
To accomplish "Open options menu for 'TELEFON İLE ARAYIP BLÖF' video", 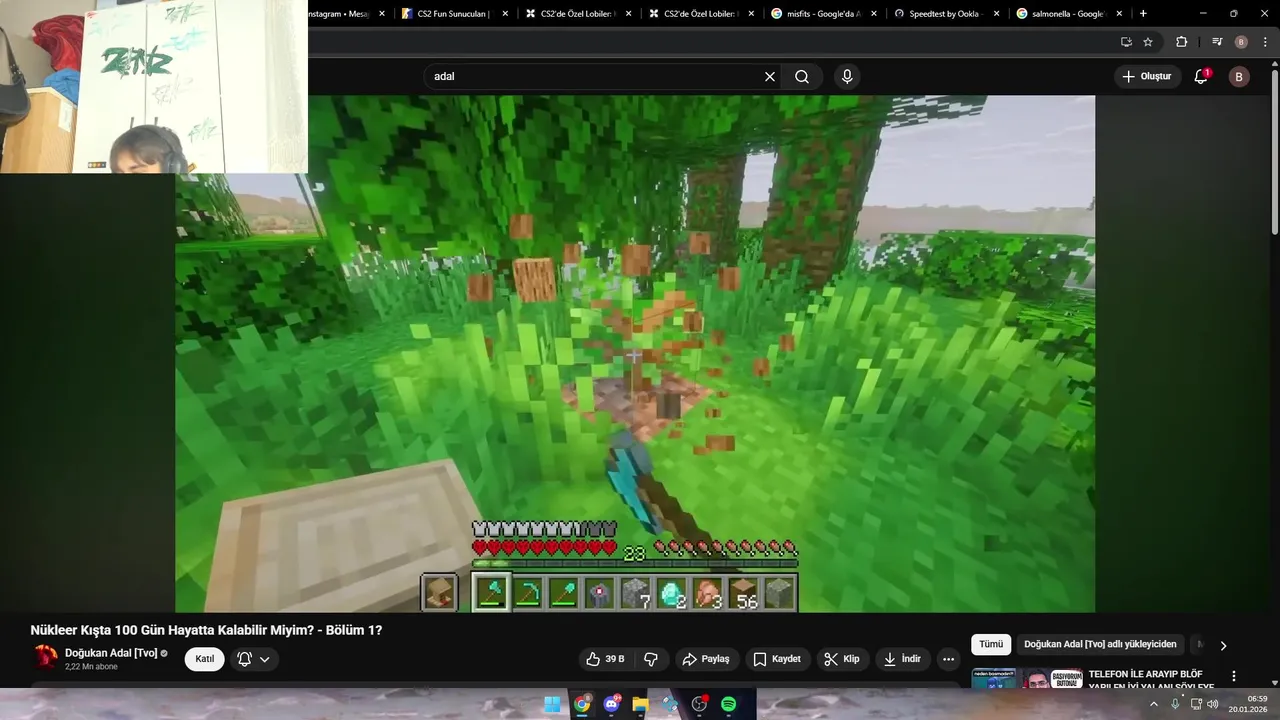I will tap(1234, 676).
